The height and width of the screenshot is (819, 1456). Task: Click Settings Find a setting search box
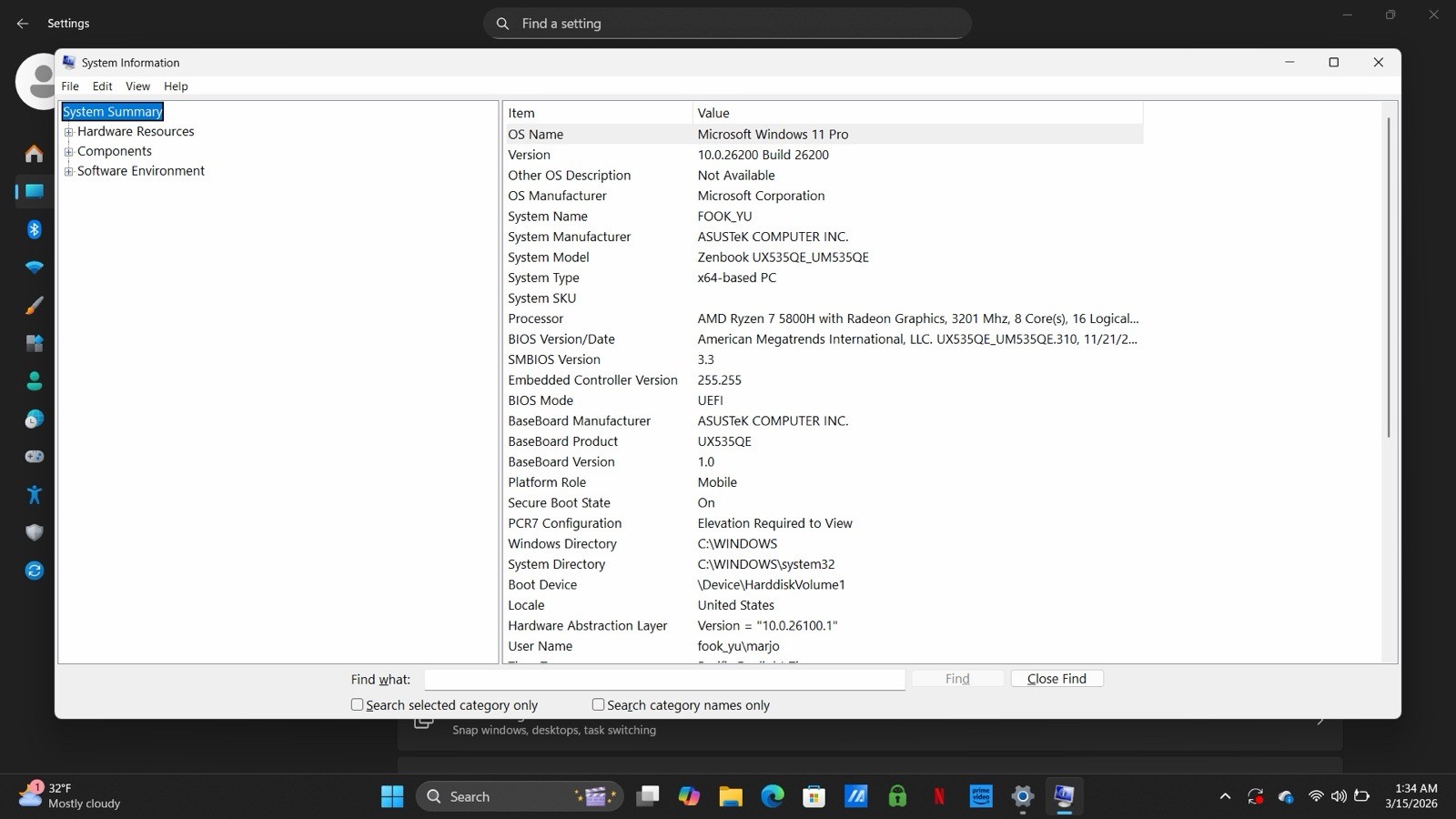(x=727, y=24)
